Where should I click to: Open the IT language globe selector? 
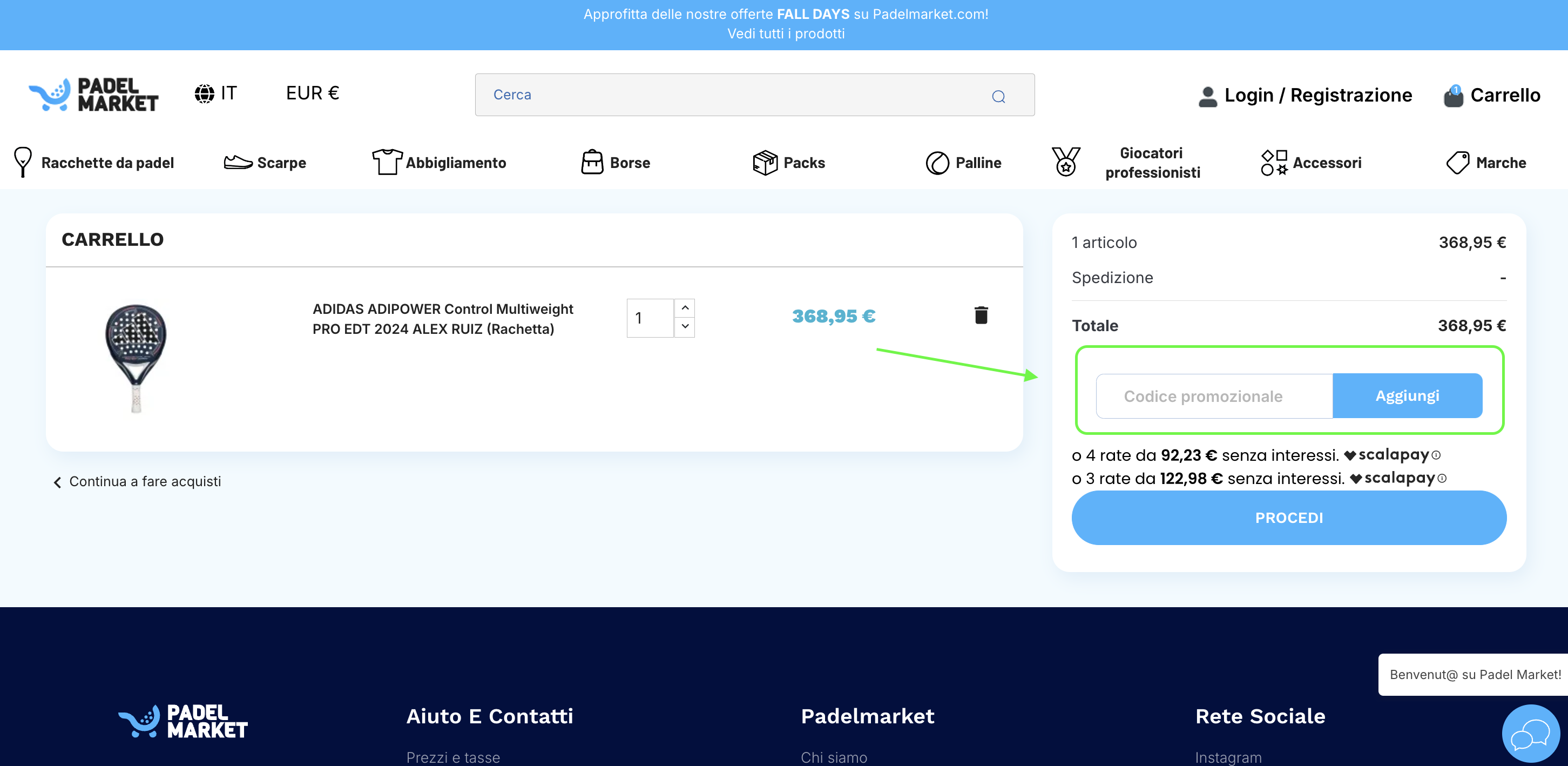click(215, 93)
